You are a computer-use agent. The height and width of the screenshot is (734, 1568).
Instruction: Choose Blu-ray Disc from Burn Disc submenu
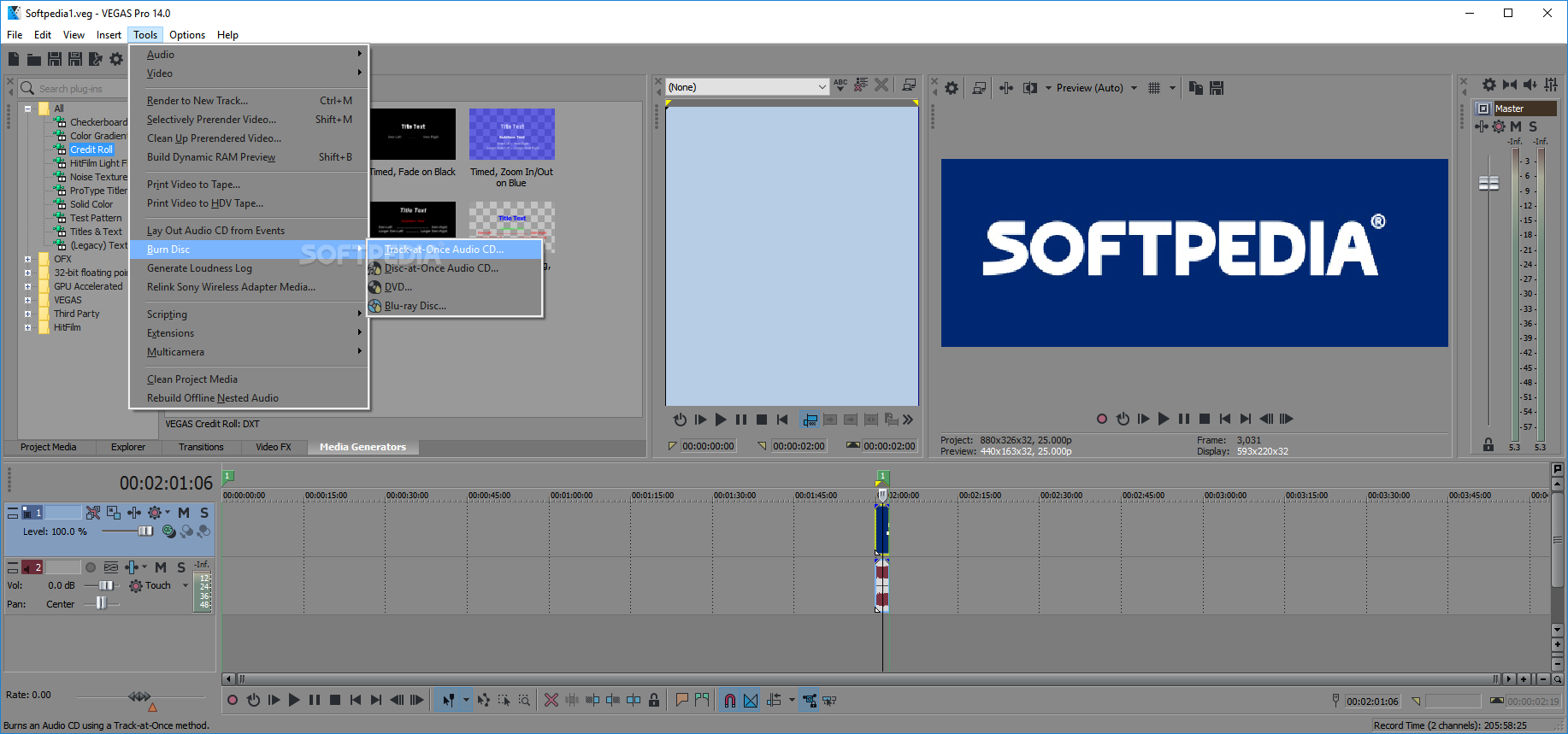tap(456, 306)
